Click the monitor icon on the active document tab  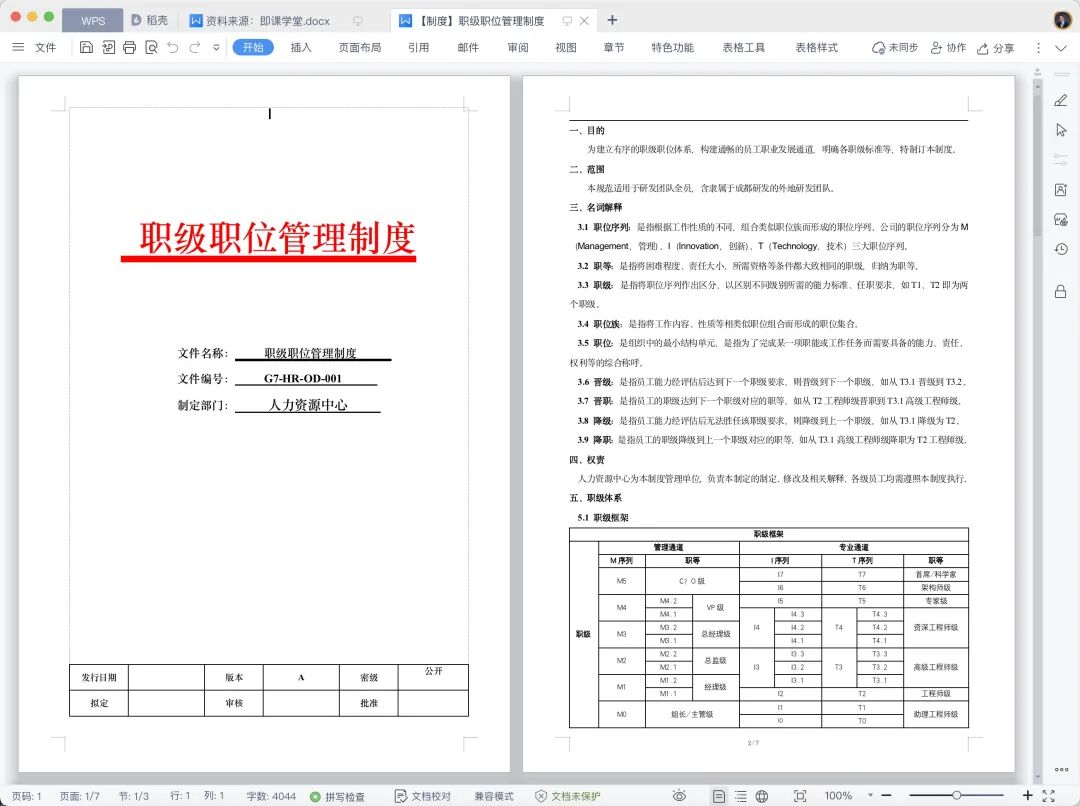tap(567, 21)
